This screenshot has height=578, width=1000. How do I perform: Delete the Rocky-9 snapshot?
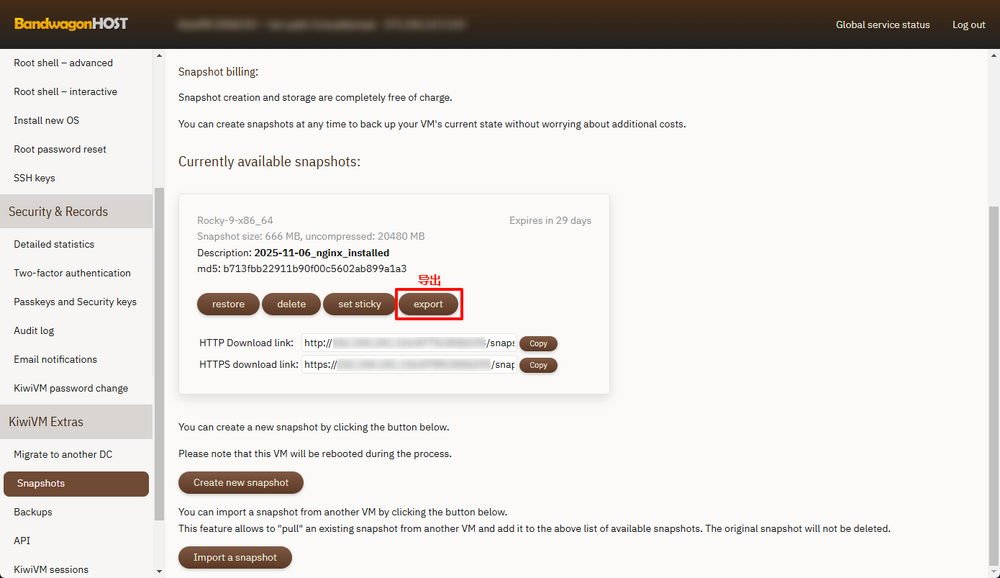click(x=291, y=304)
